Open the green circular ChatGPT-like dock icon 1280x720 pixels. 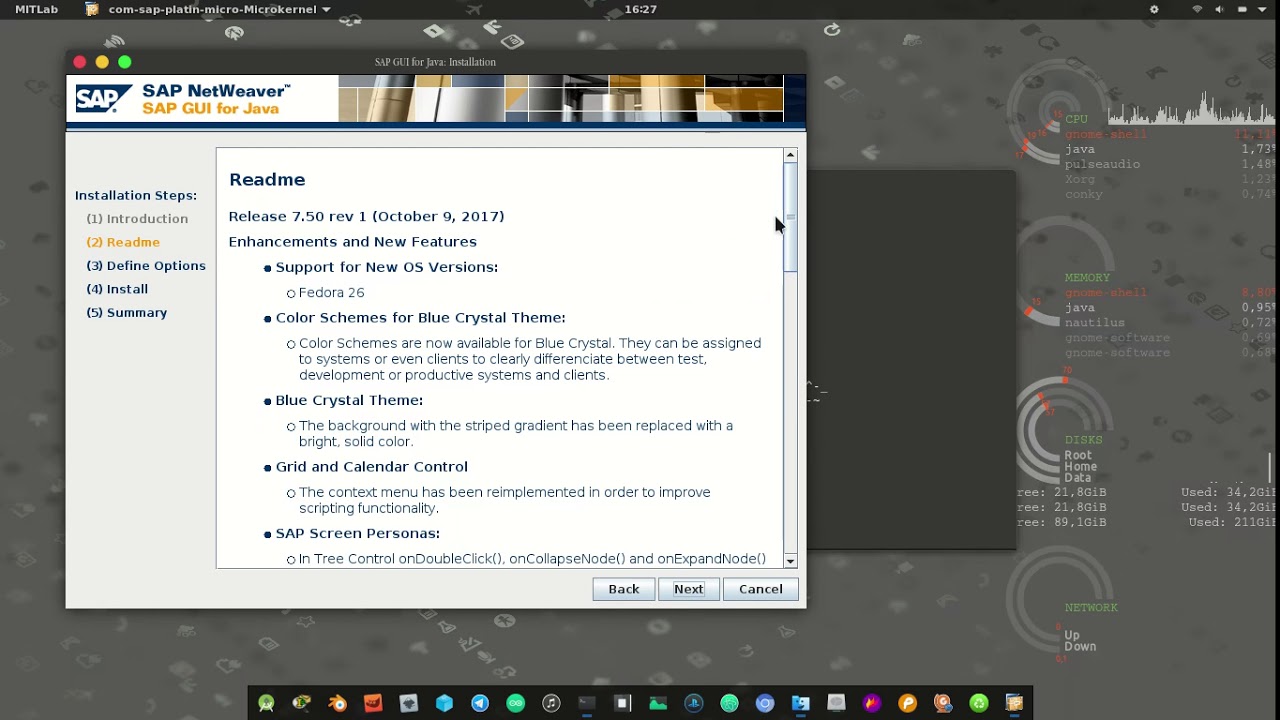729,703
